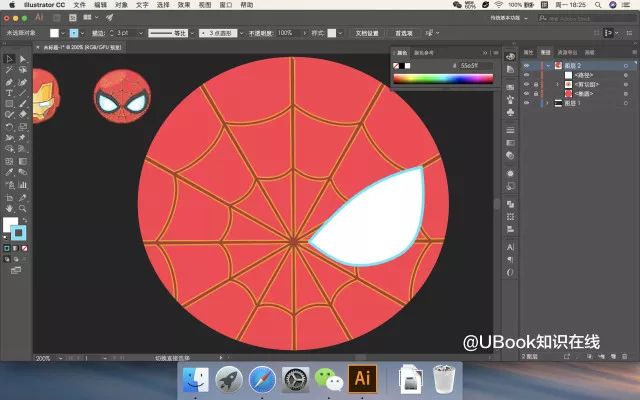Open the Pathfinder panel dock icon
Viewport: 640px width, 400px height.
click(x=510, y=204)
